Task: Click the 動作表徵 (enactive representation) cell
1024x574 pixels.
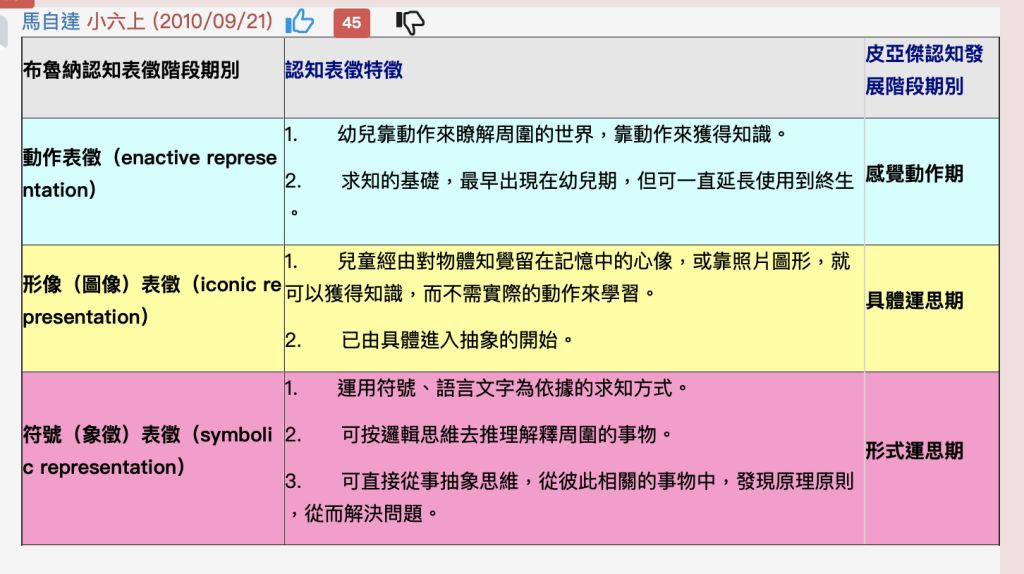Action: [x=150, y=174]
